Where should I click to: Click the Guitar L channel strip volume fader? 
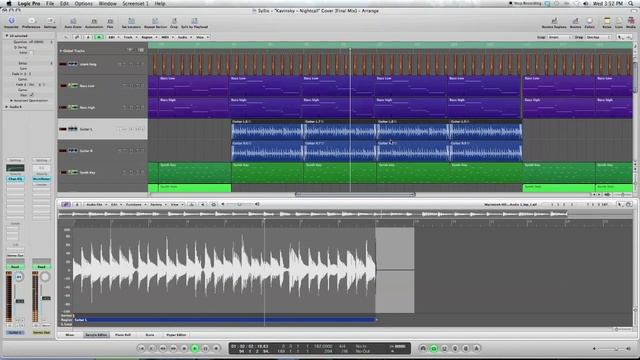coord(19,301)
